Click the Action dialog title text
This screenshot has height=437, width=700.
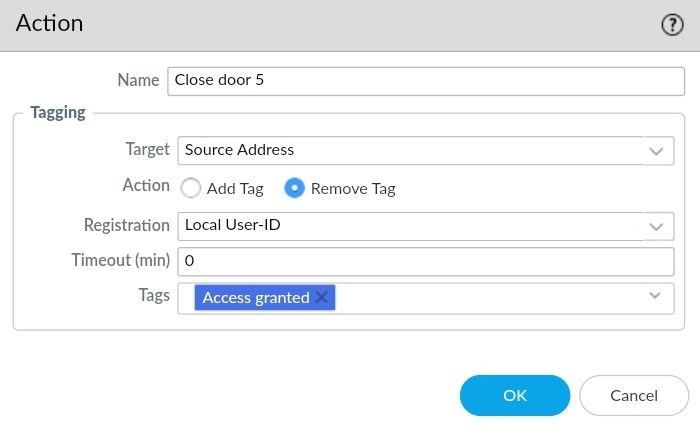tap(49, 23)
